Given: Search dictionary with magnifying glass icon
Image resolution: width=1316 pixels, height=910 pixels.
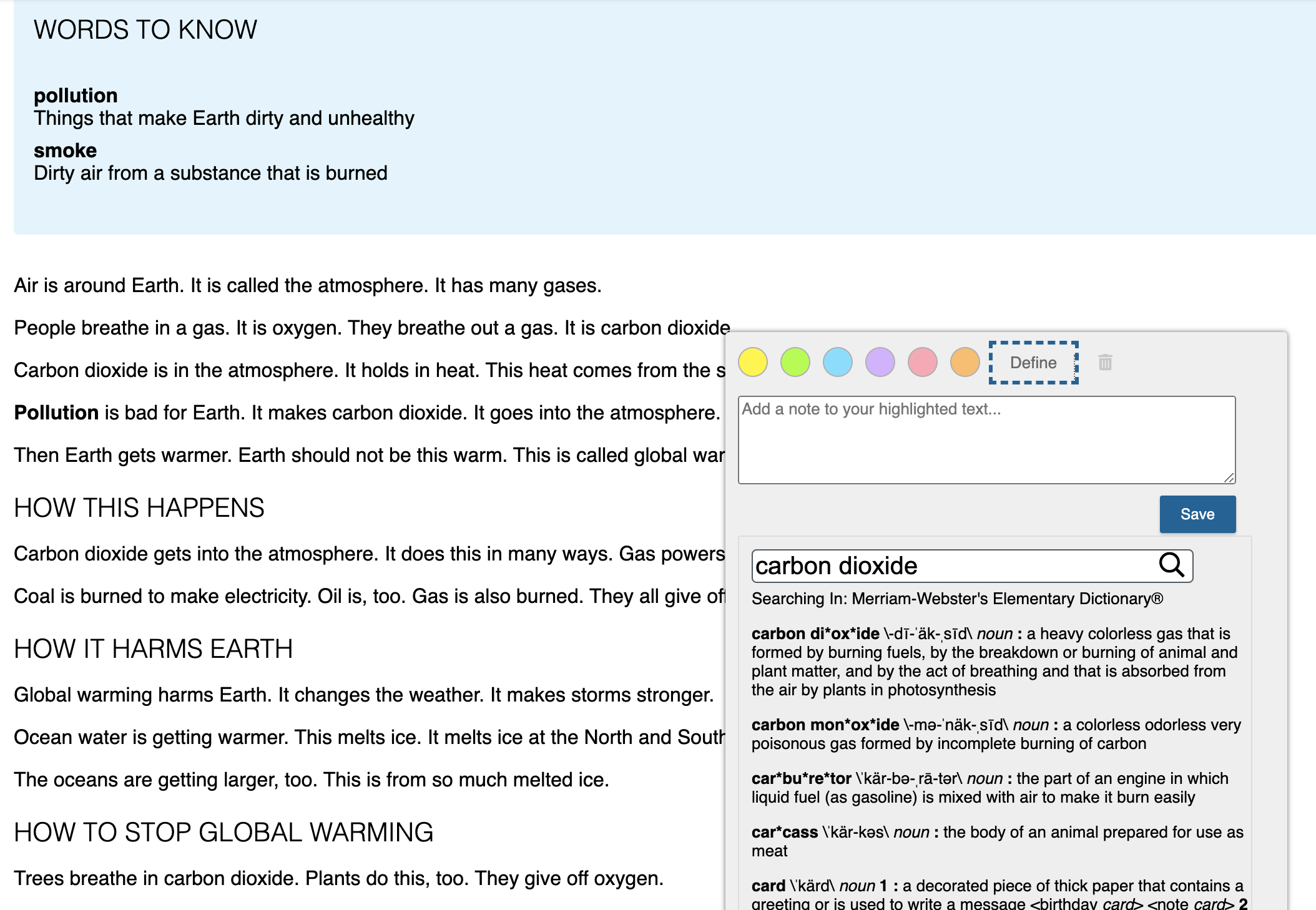Looking at the screenshot, I should coord(1171,565).
